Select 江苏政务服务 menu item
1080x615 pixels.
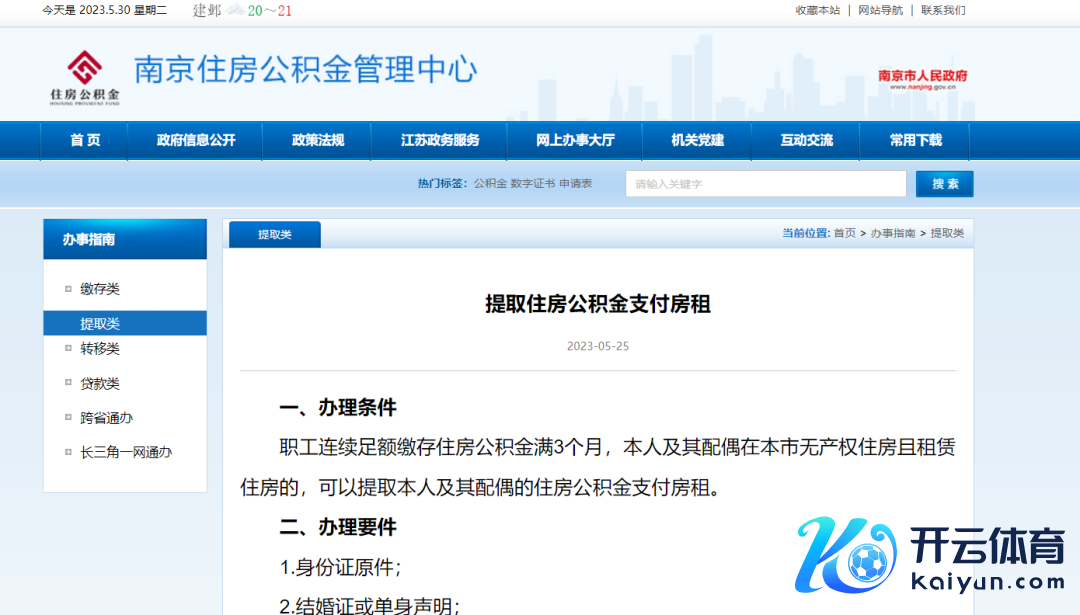point(440,141)
